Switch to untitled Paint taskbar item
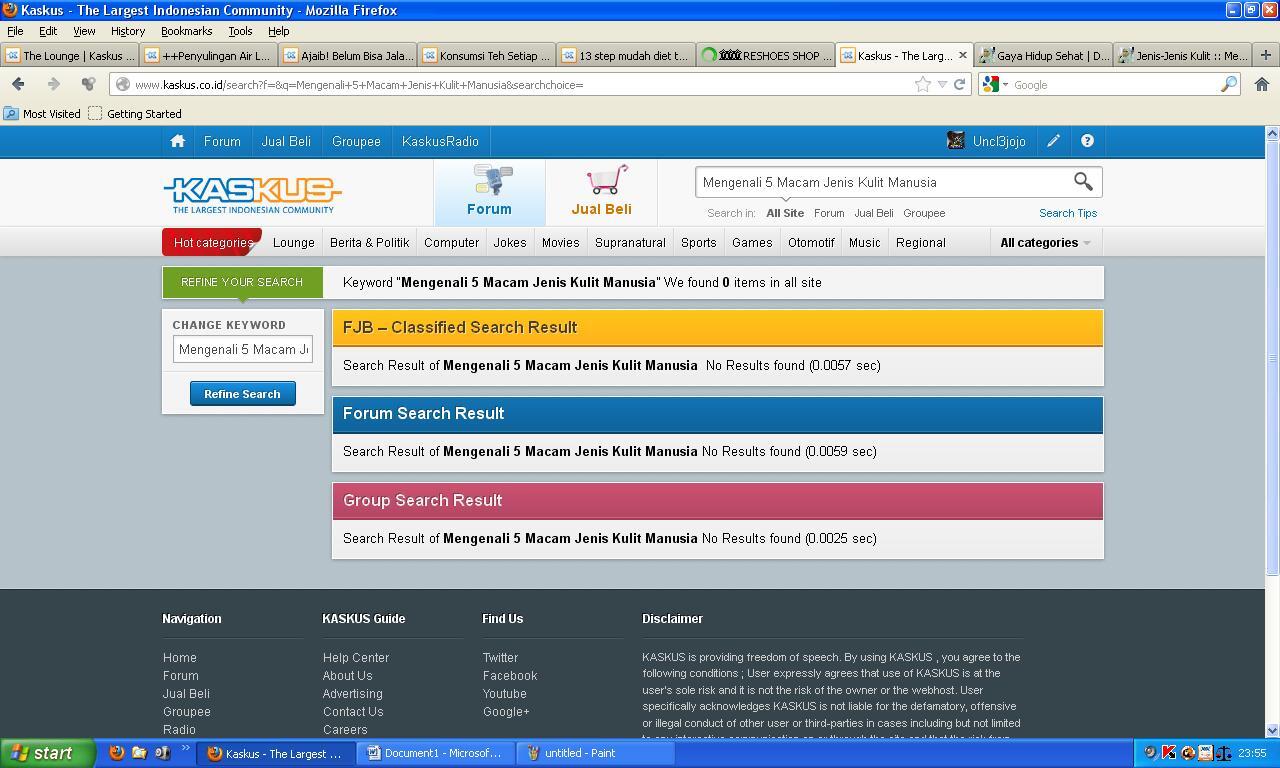1280x768 pixels. [x=595, y=753]
